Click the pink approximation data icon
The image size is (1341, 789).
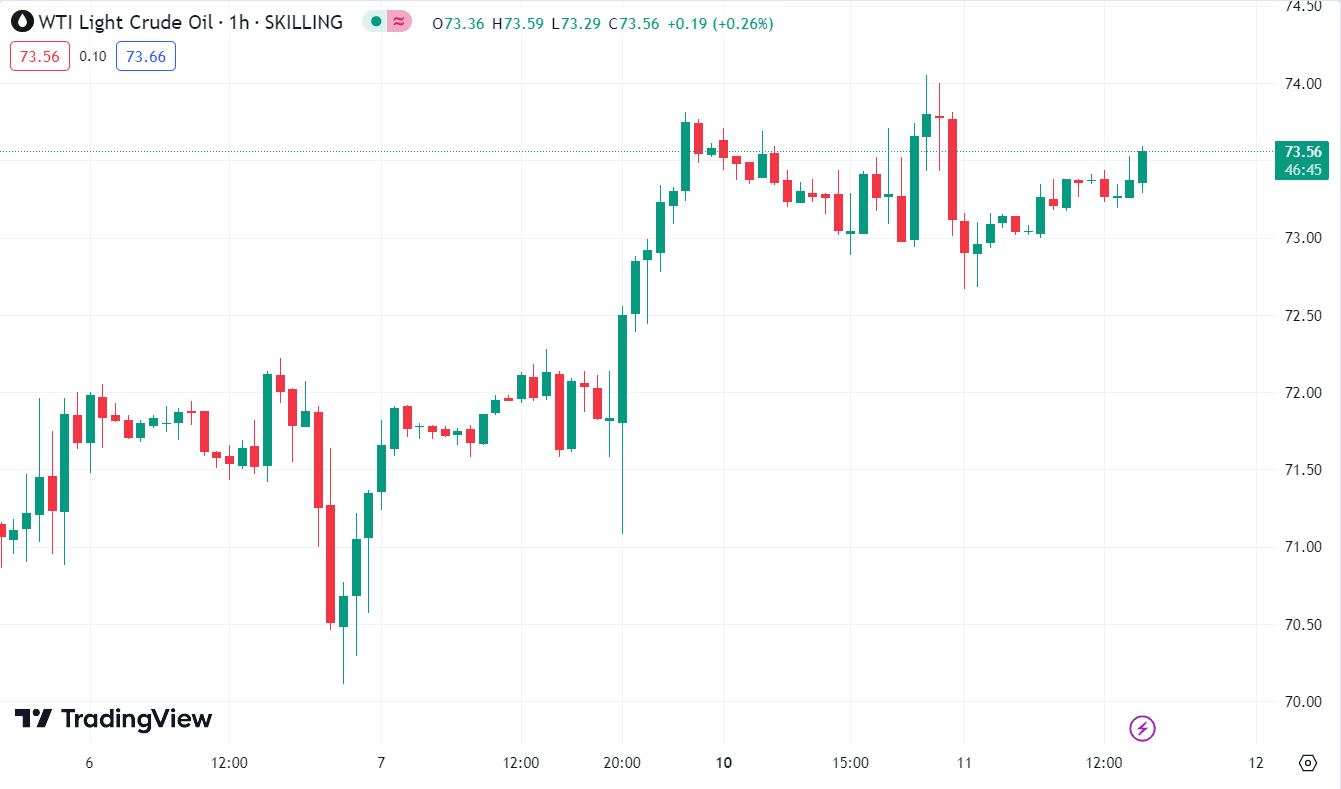tap(399, 22)
